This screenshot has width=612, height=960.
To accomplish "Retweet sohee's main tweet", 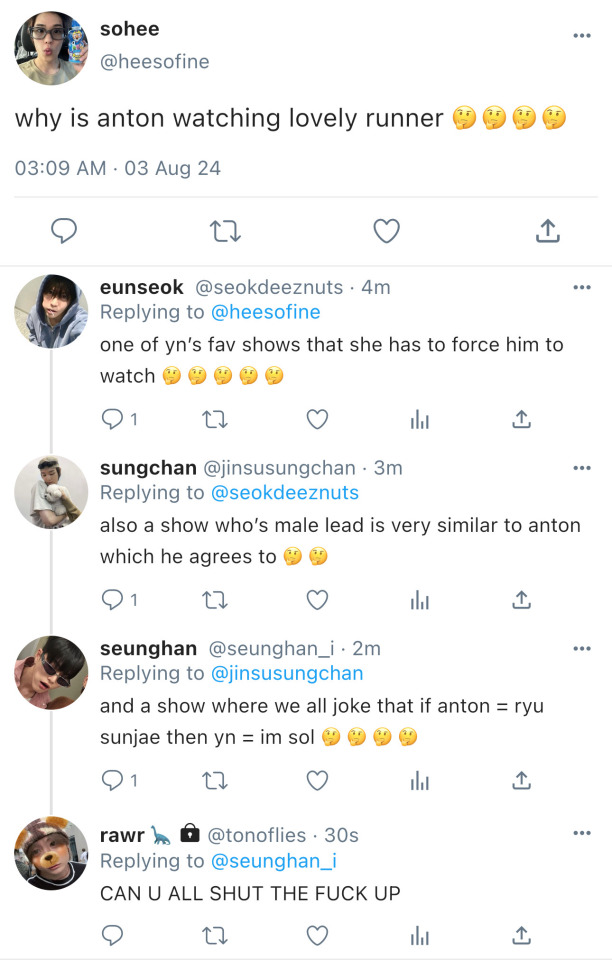I will (224, 232).
